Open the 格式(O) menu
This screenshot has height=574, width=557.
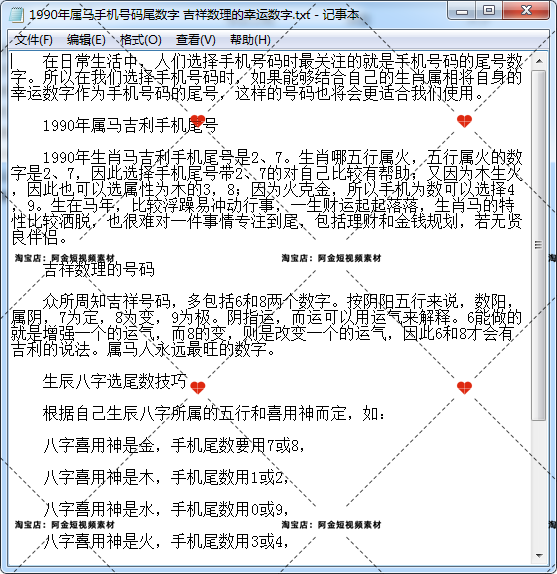coord(141,40)
